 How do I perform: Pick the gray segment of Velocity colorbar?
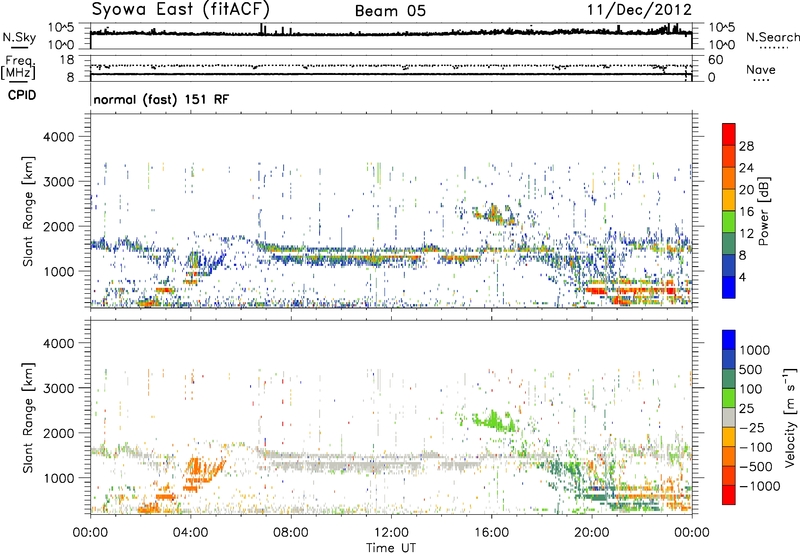[x=729, y=417]
